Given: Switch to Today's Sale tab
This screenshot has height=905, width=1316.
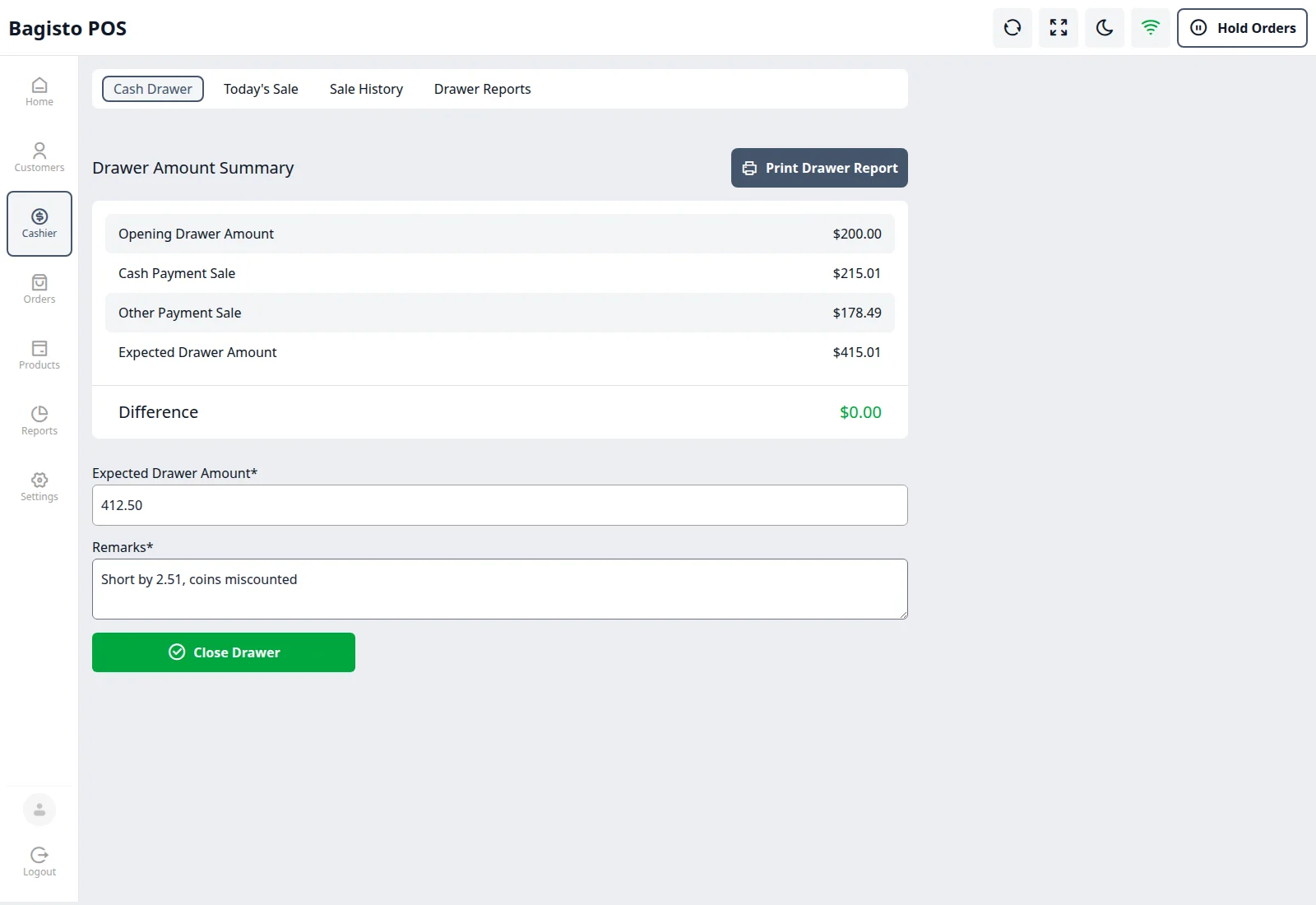Looking at the screenshot, I should pos(261,89).
